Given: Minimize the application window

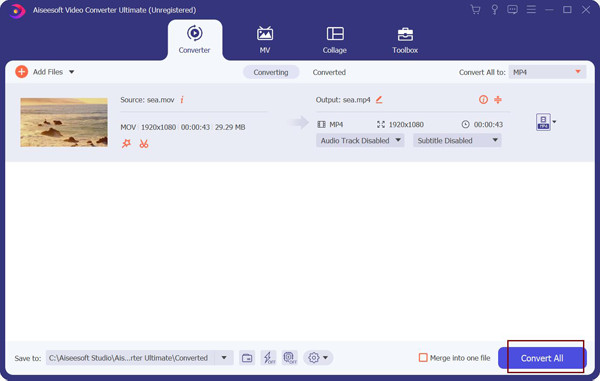Looking at the screenshot, I should pos(549,10).
